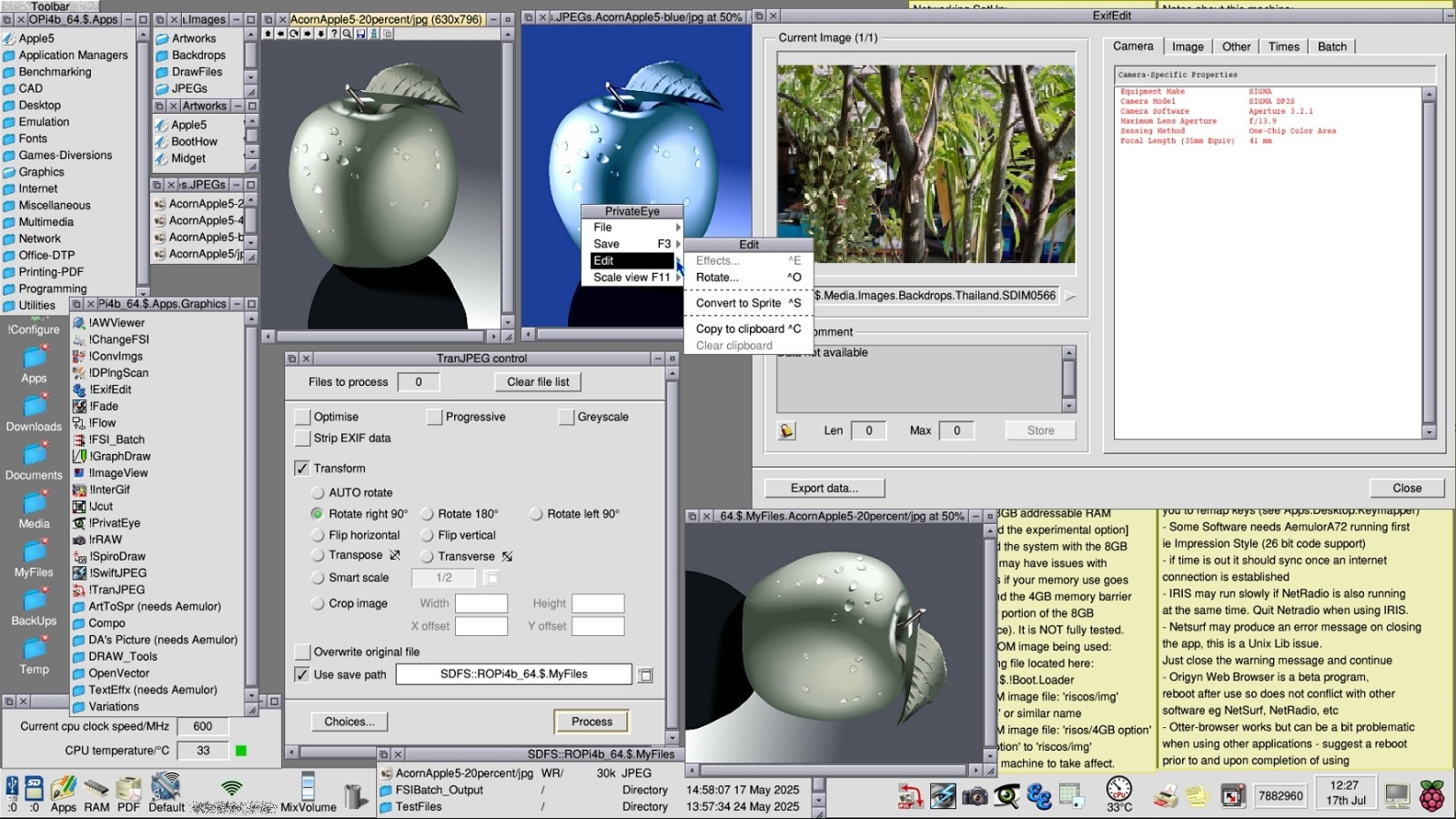This screenshot has width=1456, height=819.
Task: Open Choices... in TranJPEG control
Action: pos(349,722)
